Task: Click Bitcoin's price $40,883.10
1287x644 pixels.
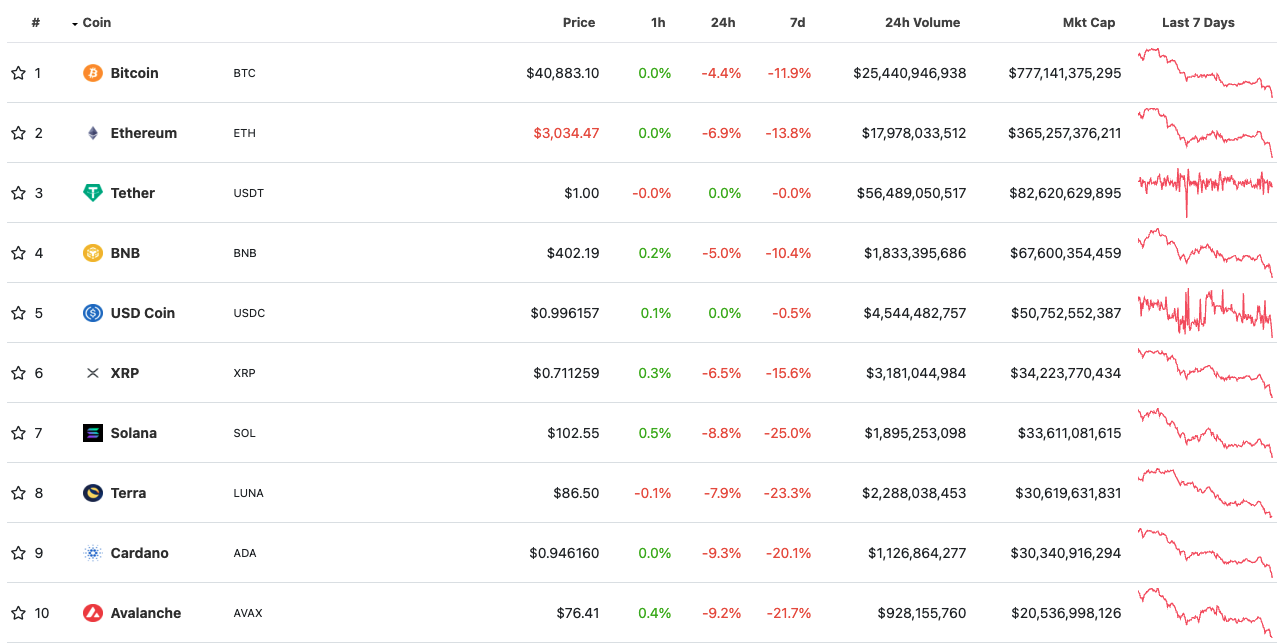Action: coord(563,73)
